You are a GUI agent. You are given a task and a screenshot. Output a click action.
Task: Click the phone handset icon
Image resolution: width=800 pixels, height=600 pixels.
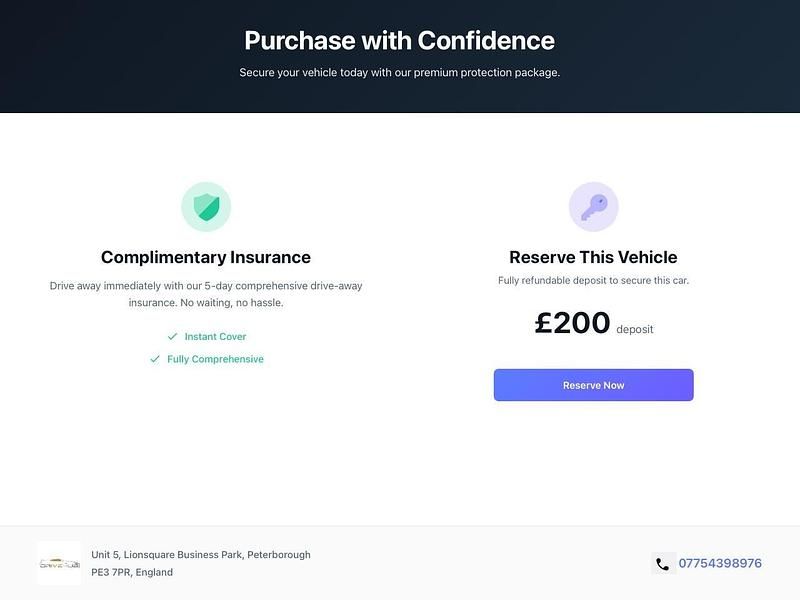tap(662, 564)
